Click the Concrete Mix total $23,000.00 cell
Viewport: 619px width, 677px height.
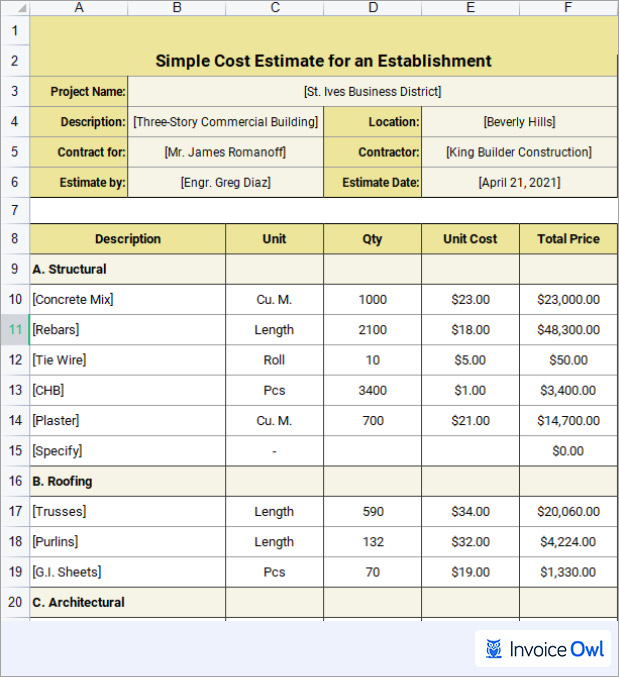pyautogui.click(x=568, y=299)
